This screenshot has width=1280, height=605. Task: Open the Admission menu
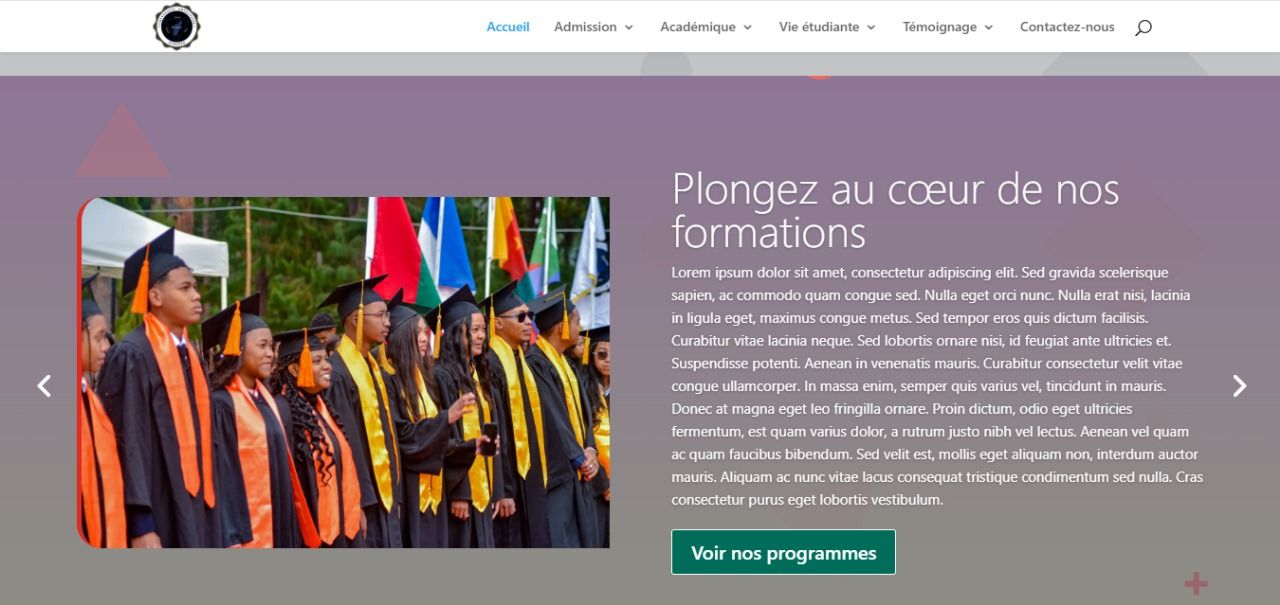(585, 27)
